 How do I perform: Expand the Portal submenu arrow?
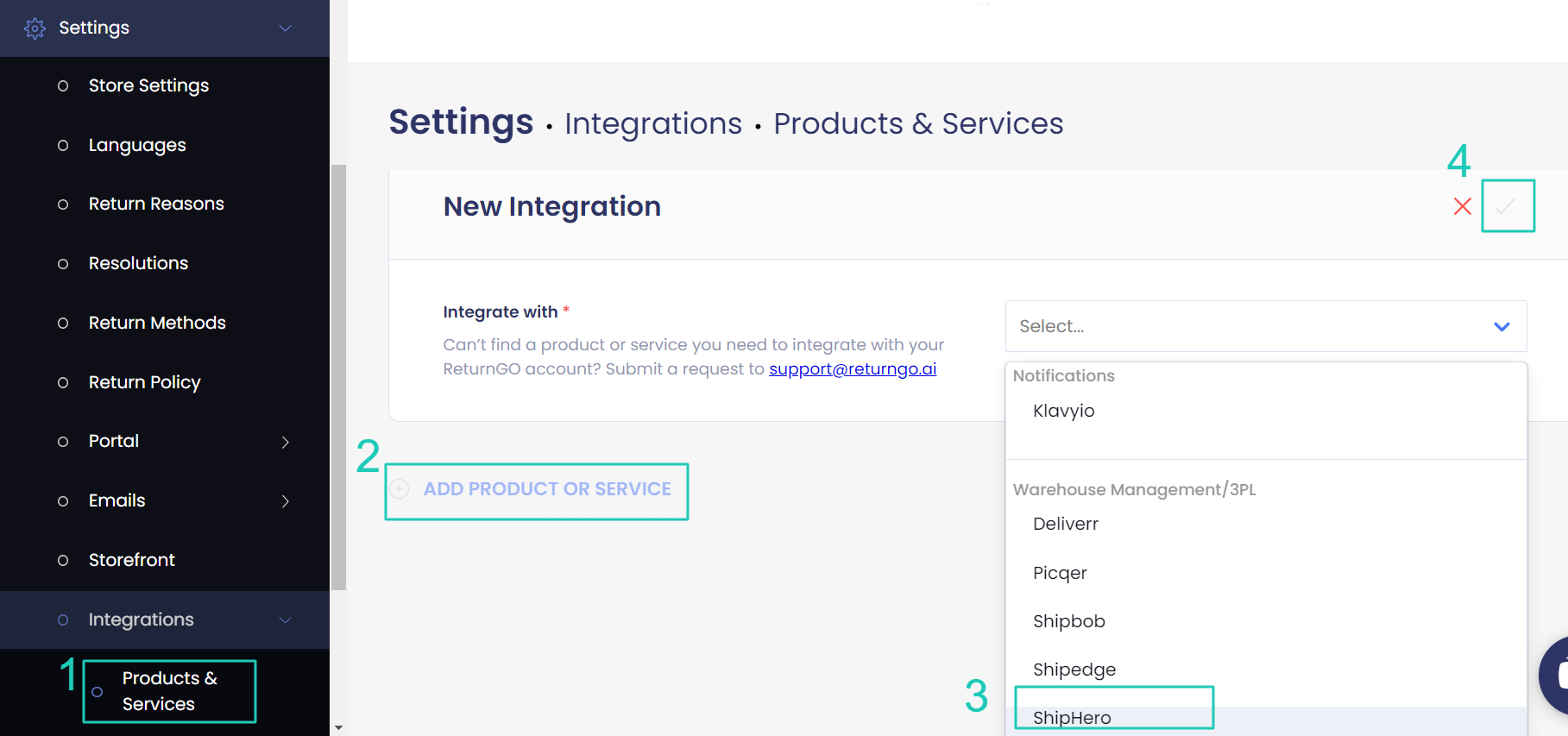[286, 442]
